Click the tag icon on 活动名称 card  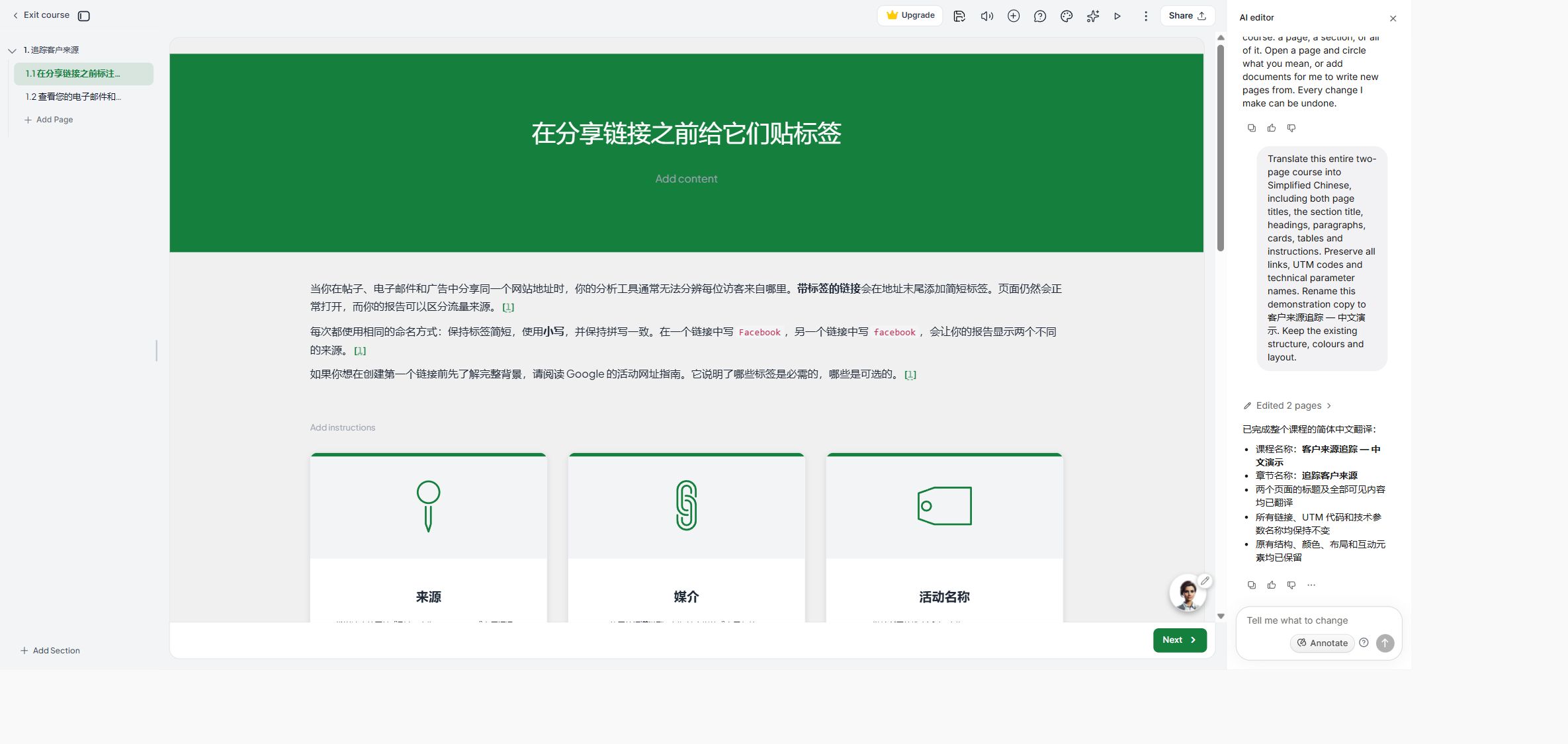[x=944, y=506]
